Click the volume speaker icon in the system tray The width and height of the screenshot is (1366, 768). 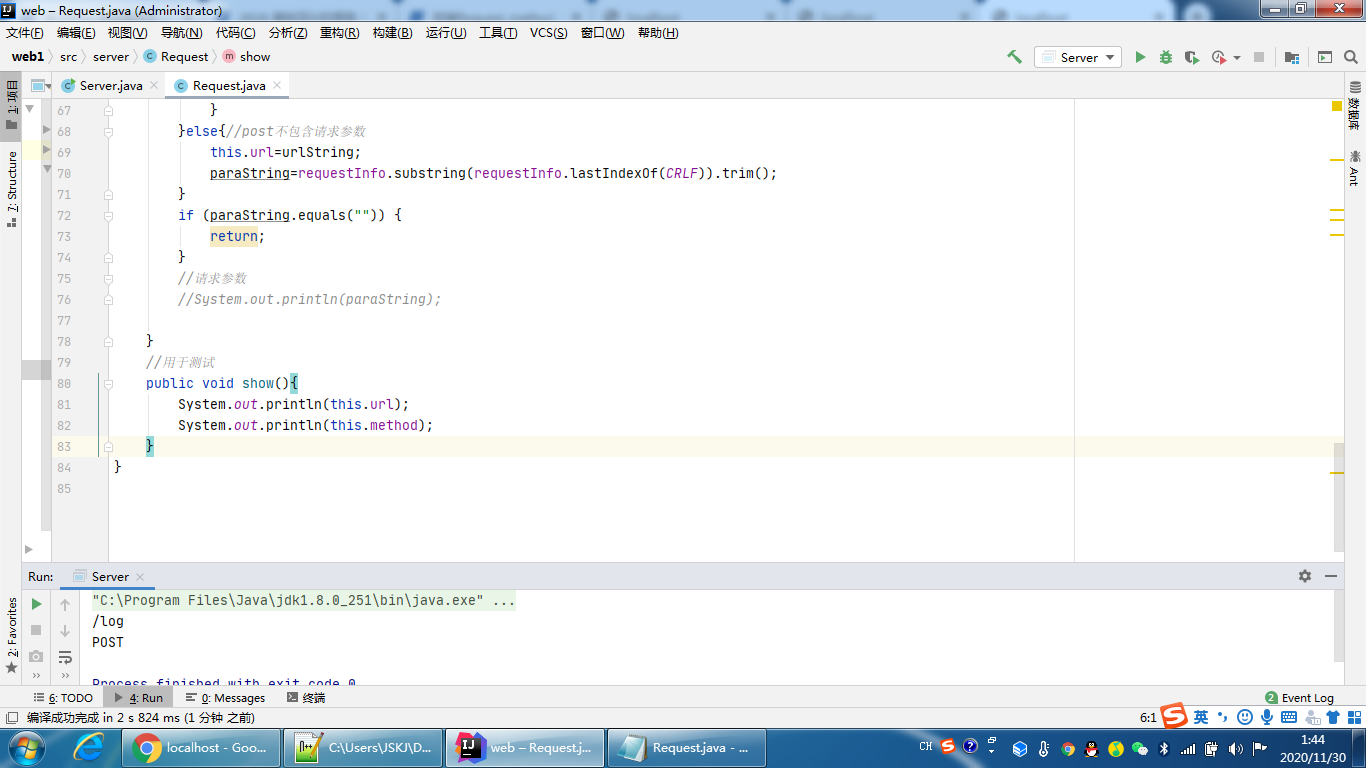tap(1235, 748)
